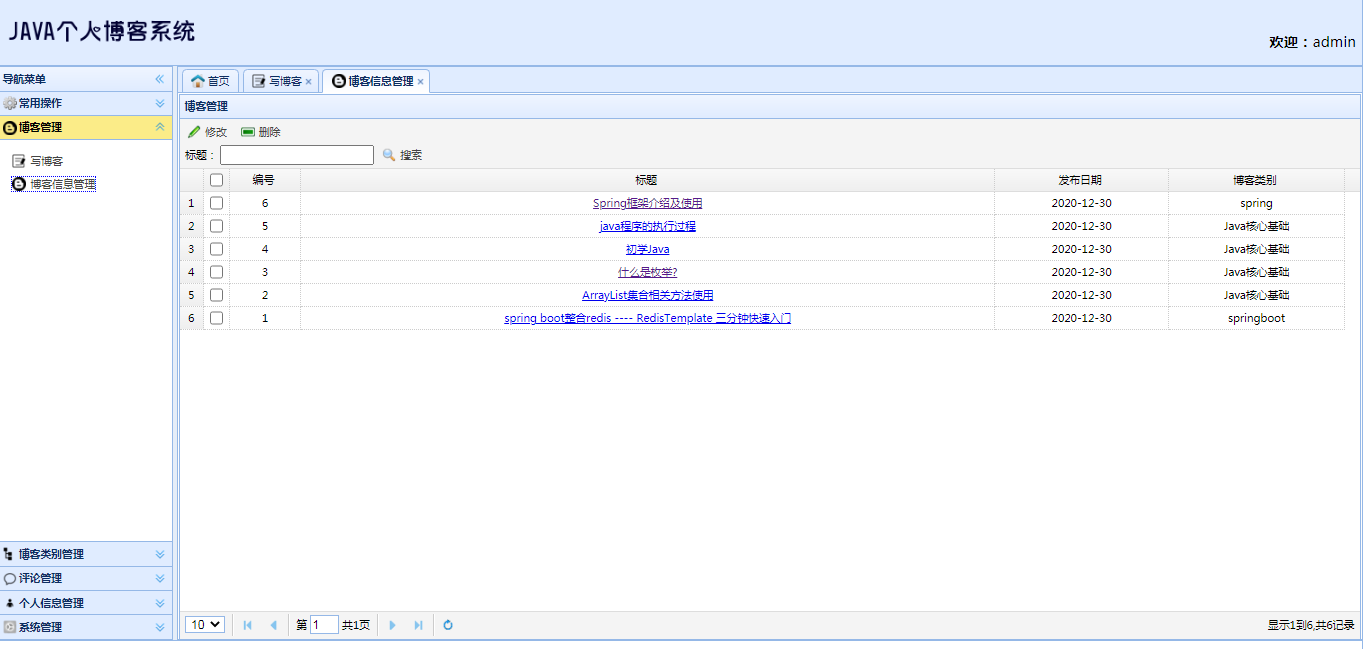Open the spring boot整合redis blog link

pos(648,318)
